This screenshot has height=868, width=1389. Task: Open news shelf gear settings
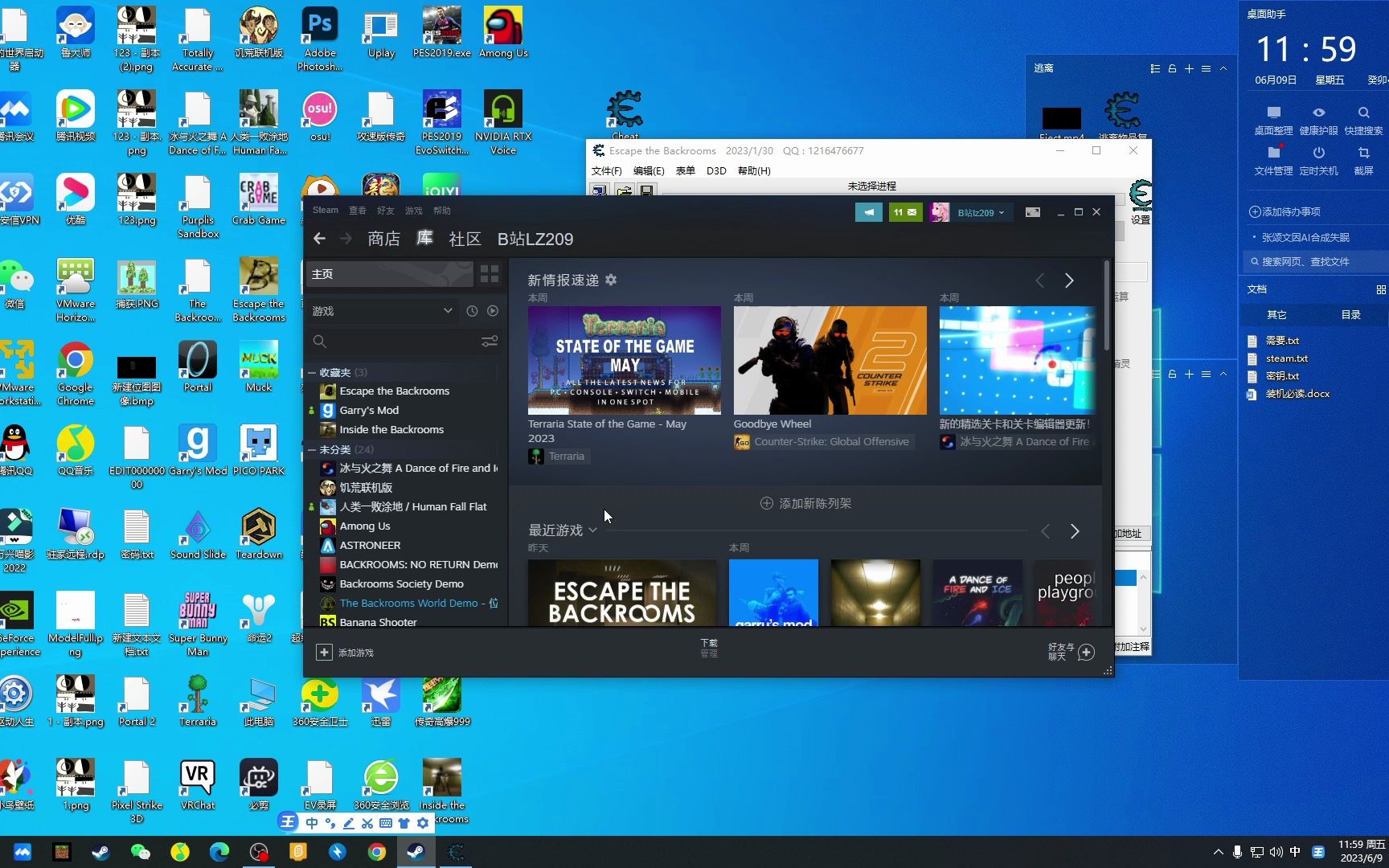611,280
